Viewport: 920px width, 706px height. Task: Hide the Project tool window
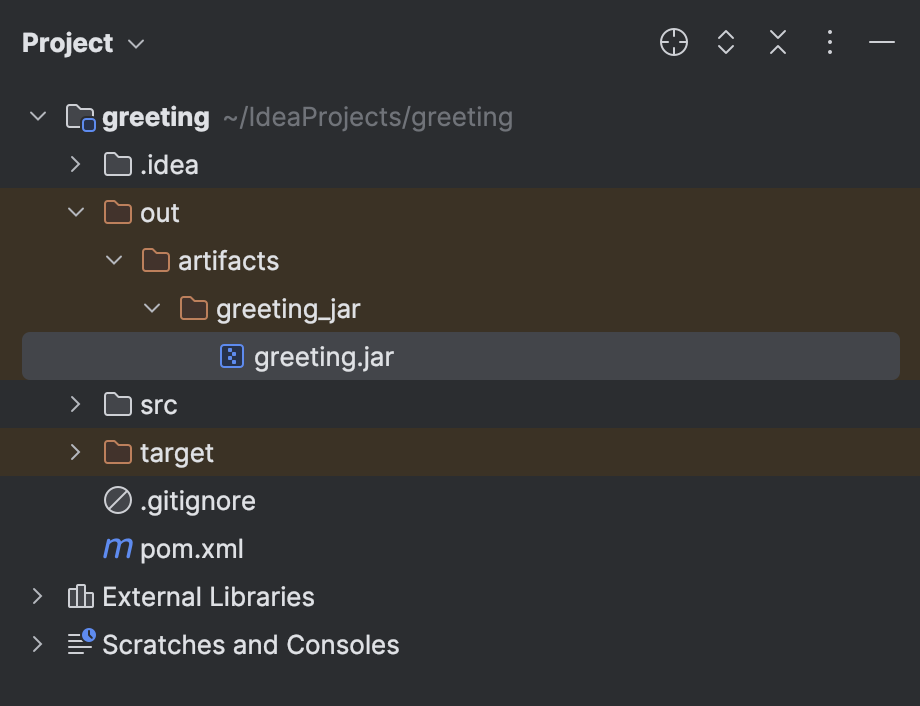coord(881,42)
